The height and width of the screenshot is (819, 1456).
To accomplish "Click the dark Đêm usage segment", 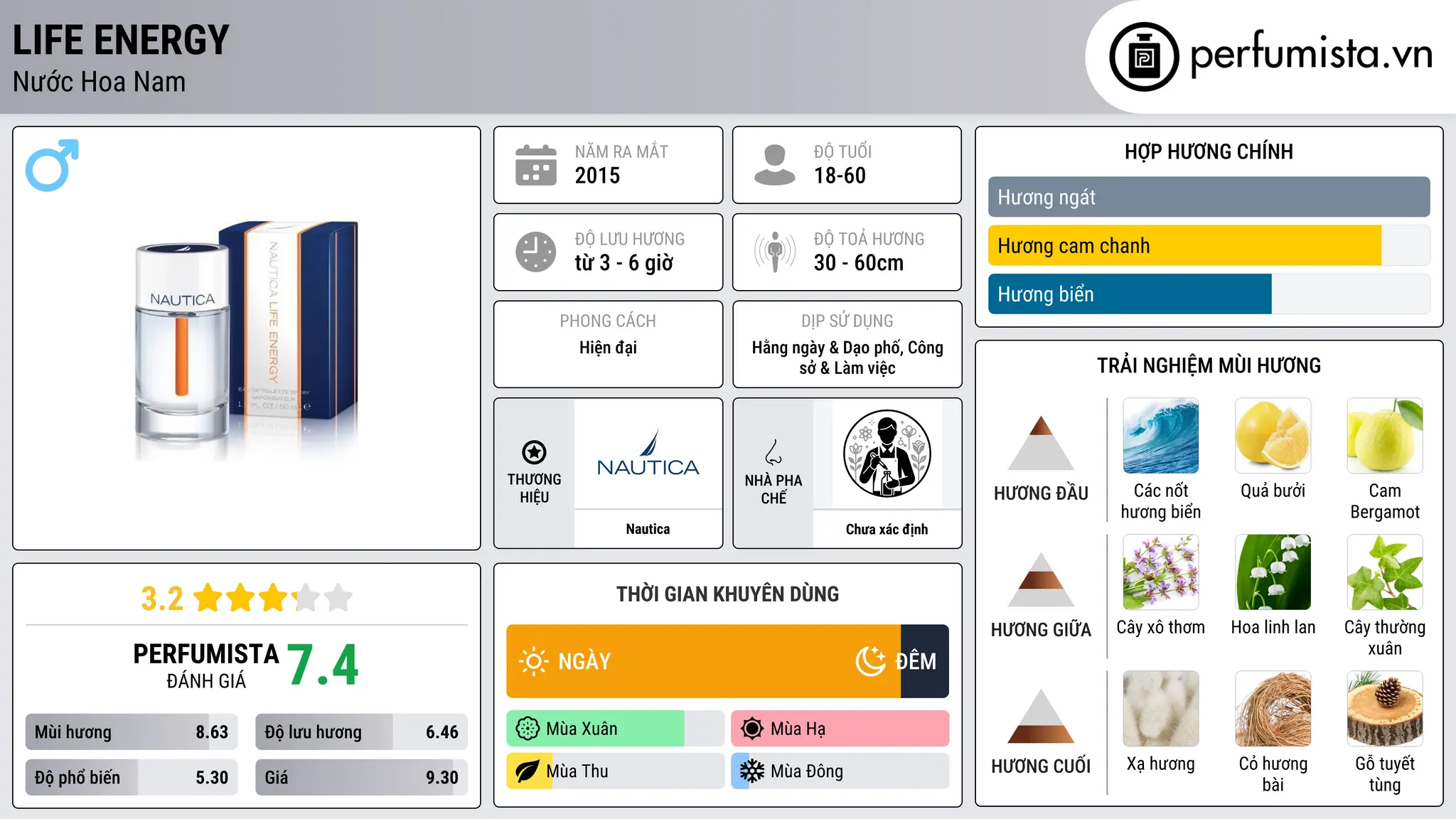I will 925,661.
